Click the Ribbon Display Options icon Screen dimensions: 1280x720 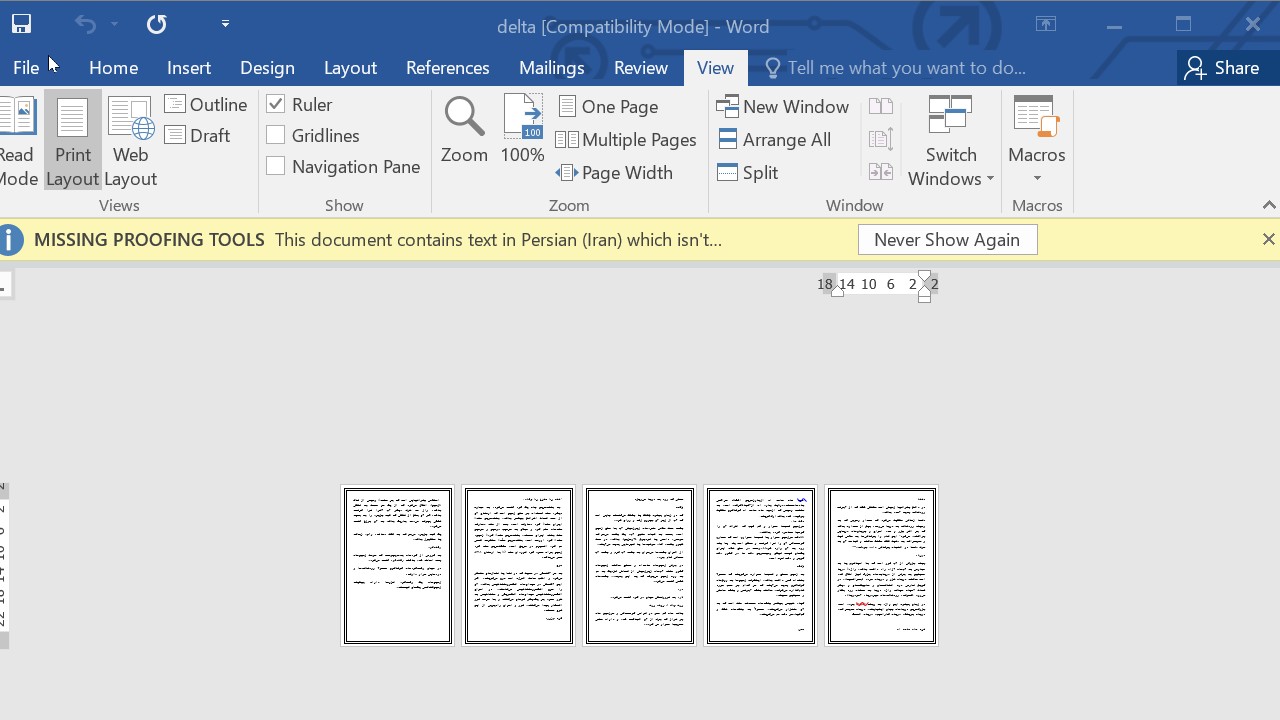click(x=1046, y=25)
